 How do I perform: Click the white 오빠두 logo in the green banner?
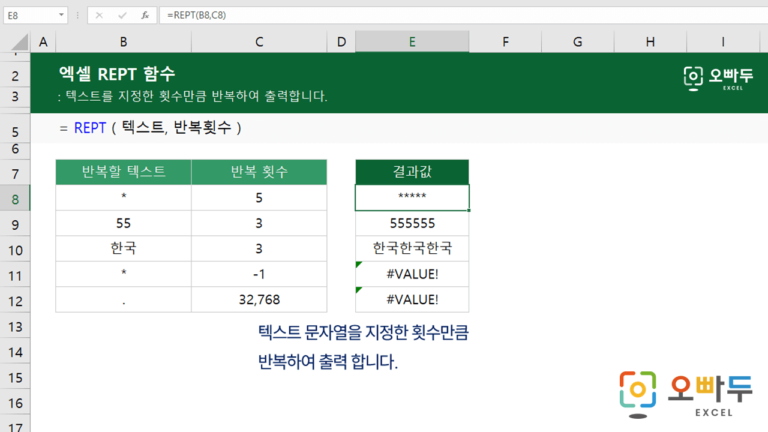(x=718, y=78)
